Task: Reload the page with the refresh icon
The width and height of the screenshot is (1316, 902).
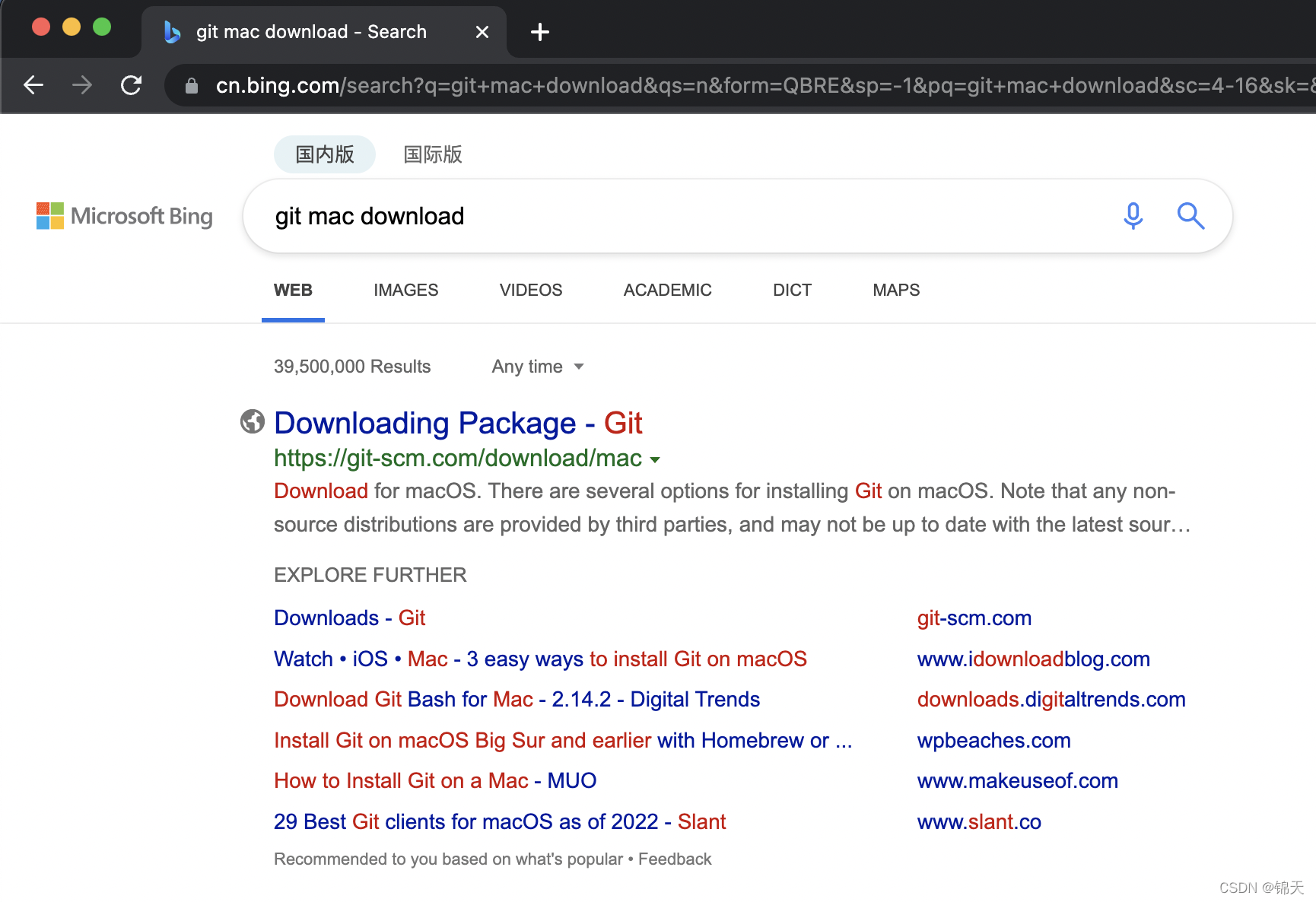Action: [132, 85]
